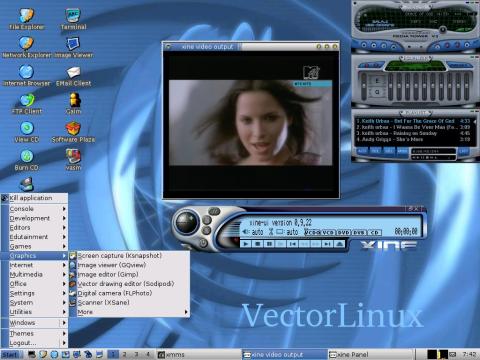The width and height of the screenshot is (480, 360).
Task: Click the play button in the xine panel
Action: pyautogui.click(x=246, y=244)
